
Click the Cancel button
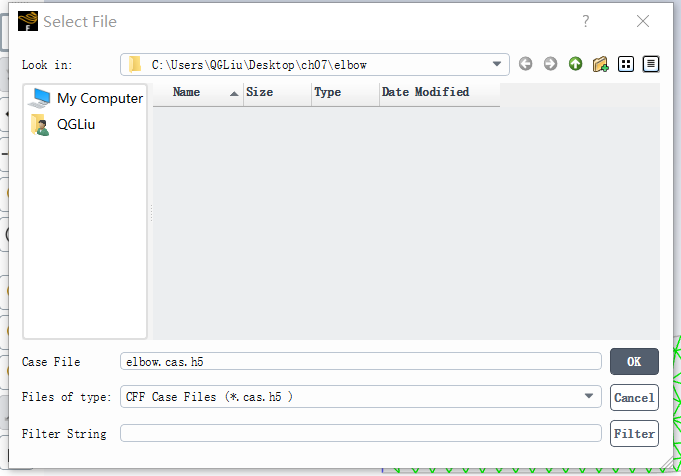634,397
